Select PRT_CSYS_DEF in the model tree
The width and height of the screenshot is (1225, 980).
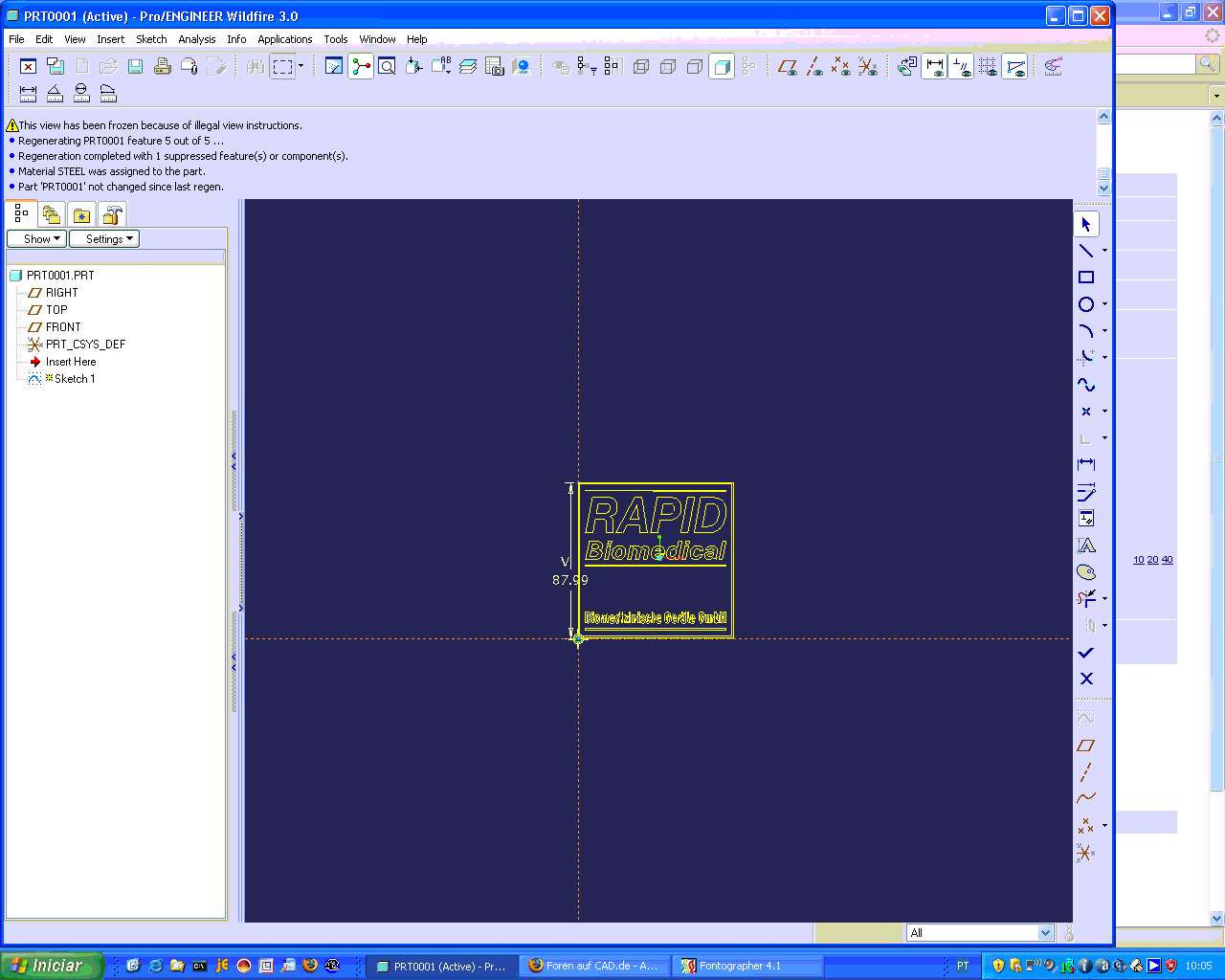[x=85, y=345]
